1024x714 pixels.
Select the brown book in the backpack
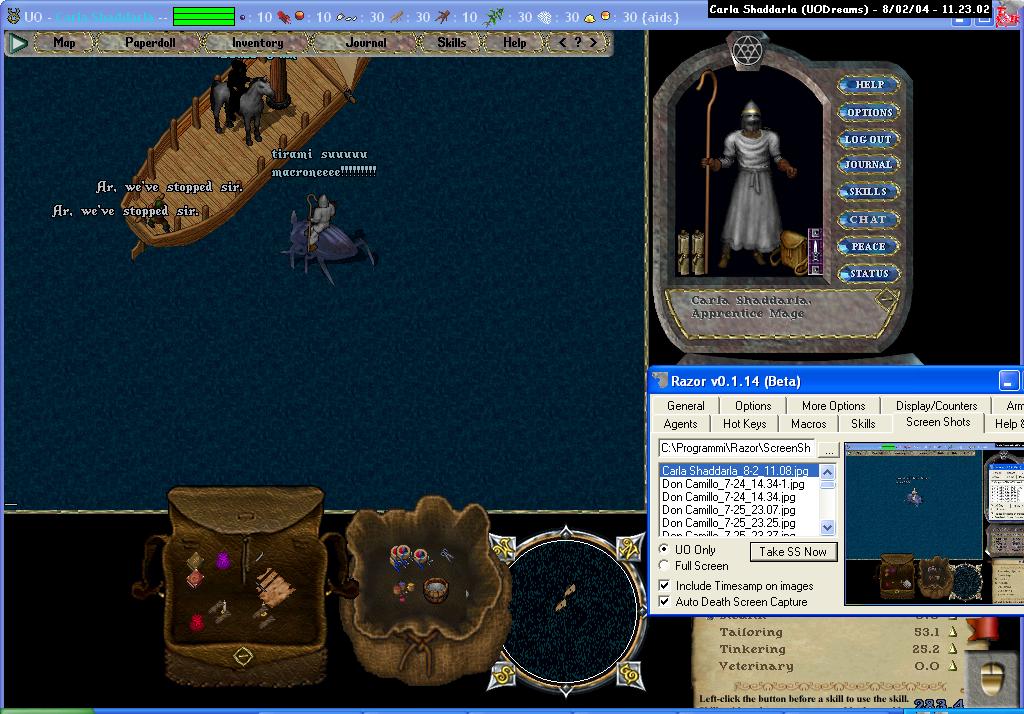coord(195,560)
